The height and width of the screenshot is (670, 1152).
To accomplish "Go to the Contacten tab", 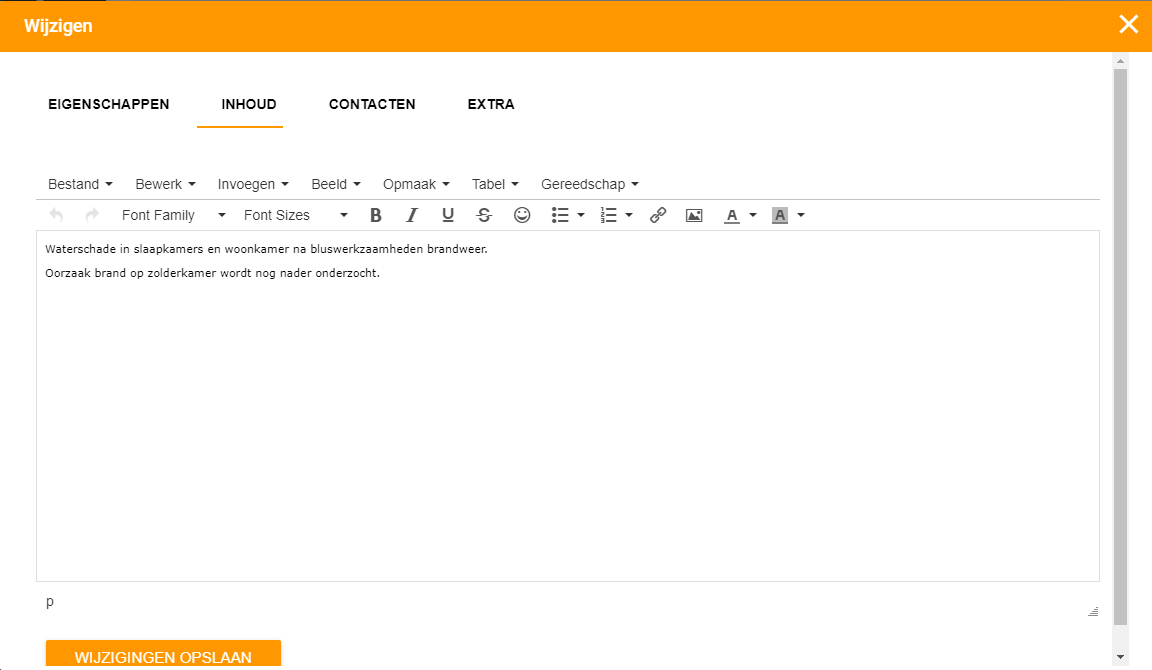I will (x=372, y=104).
